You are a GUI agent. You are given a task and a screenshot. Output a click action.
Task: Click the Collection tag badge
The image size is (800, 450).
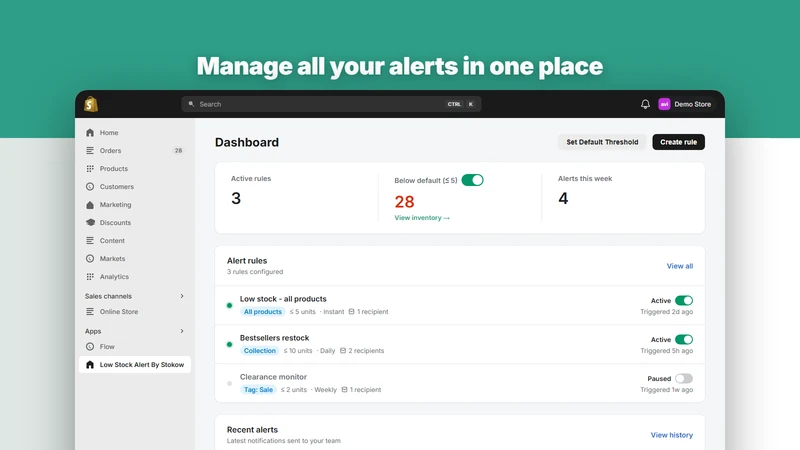(x=260, y=351)
